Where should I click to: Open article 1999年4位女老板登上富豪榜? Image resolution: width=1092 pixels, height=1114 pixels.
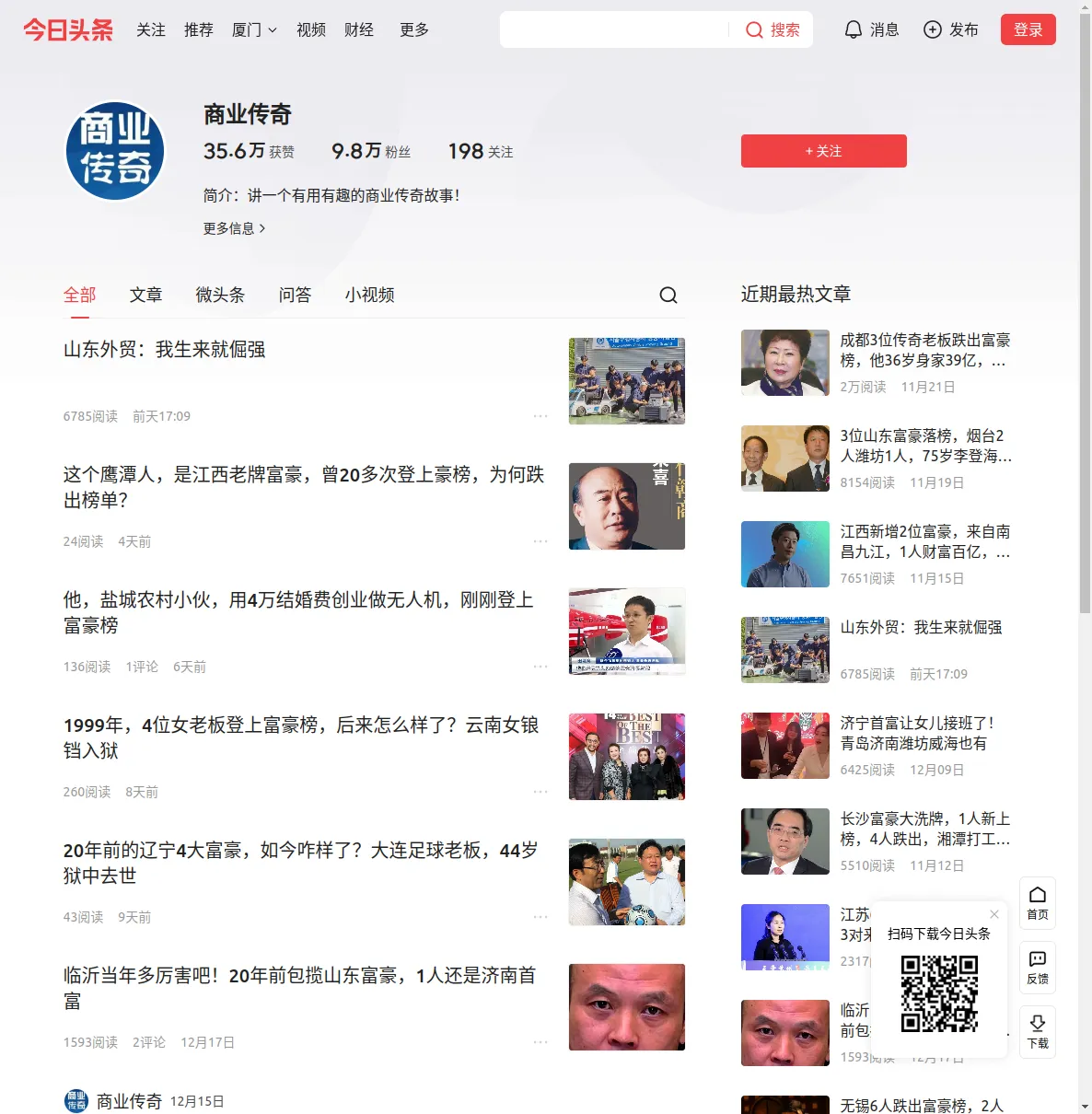click(x=301, y=738)
